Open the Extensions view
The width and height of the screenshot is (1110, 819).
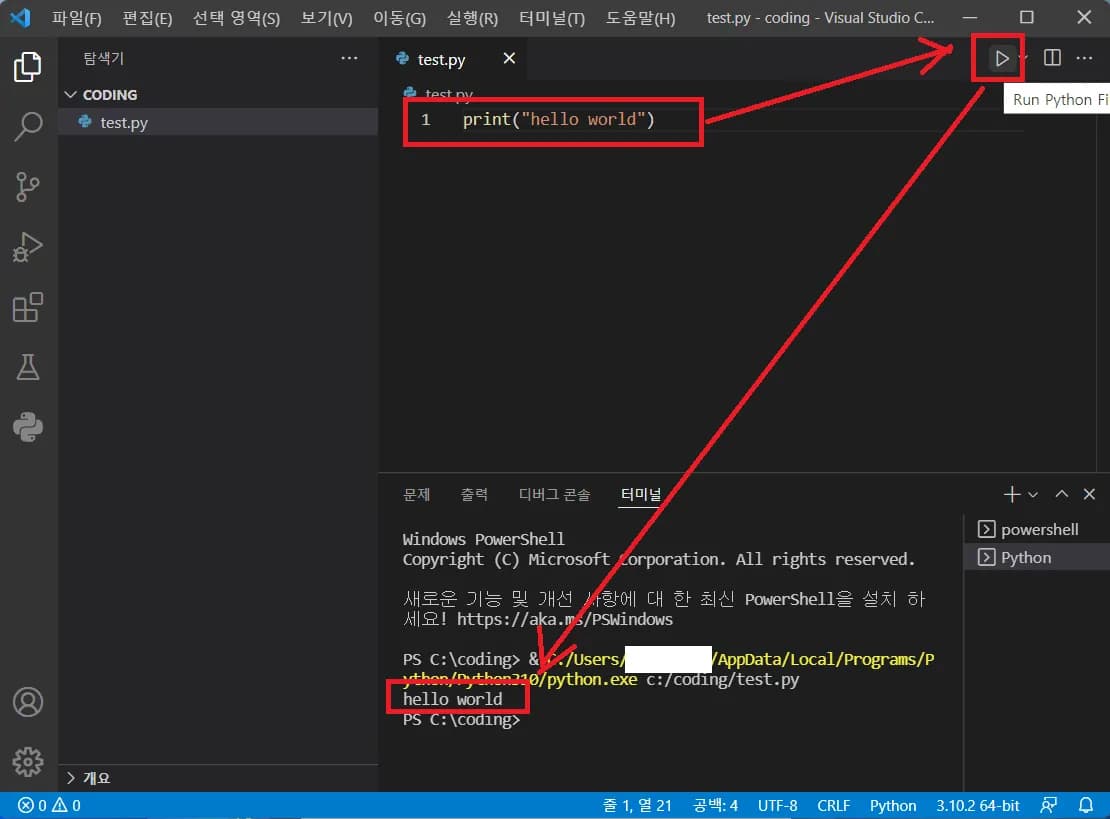27,307
